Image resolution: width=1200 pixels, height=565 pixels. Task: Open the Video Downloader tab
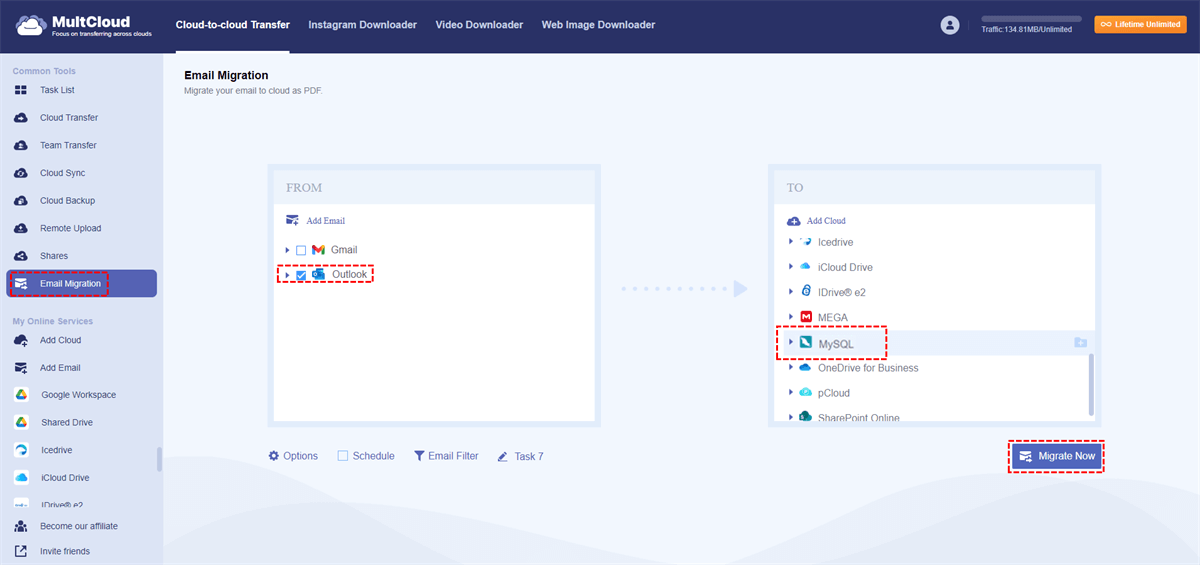[x=479, y=25]
